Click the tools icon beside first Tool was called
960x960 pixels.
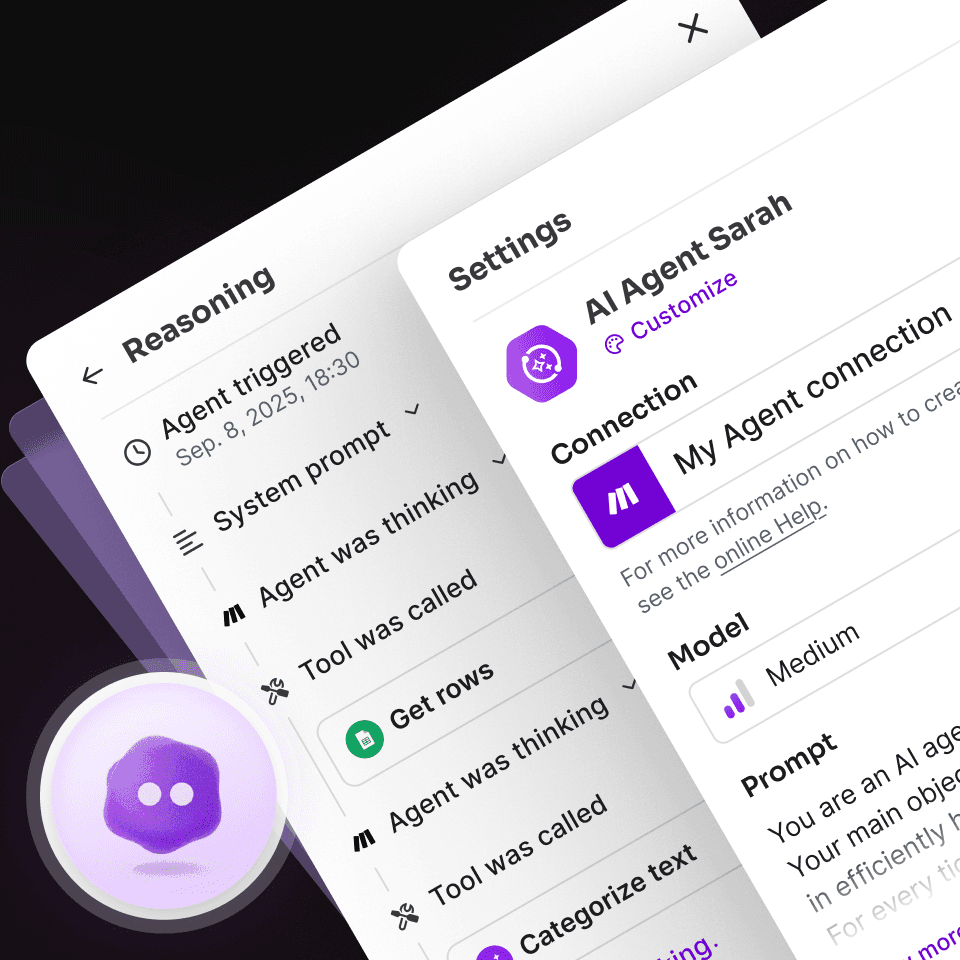coord(275,691)
